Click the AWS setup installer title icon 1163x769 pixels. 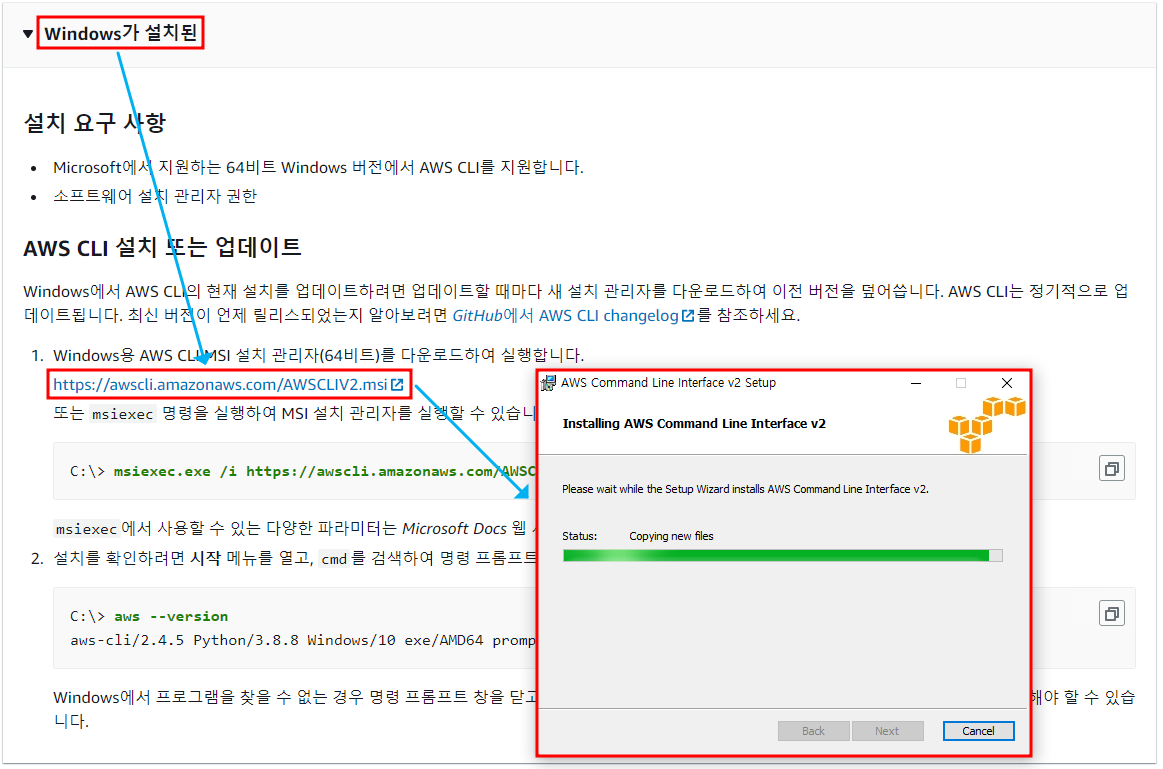(548, 383)
